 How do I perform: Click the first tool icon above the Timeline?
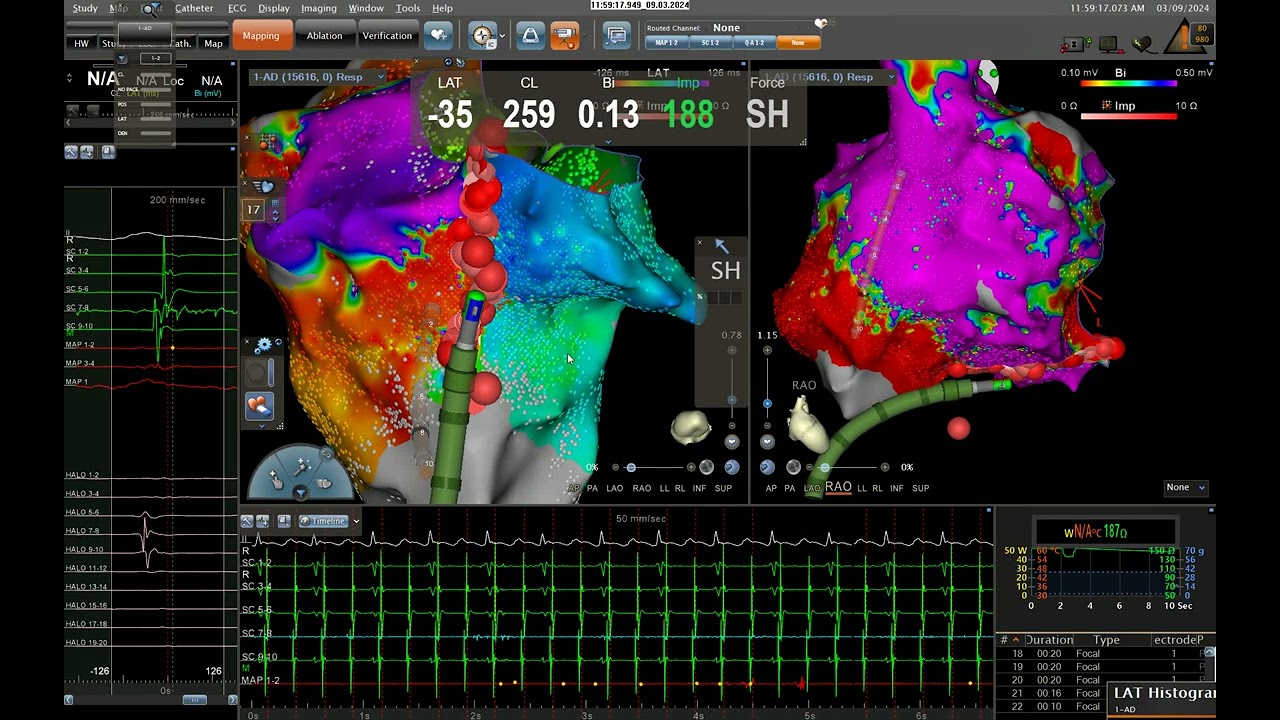(x=246, y=521)
